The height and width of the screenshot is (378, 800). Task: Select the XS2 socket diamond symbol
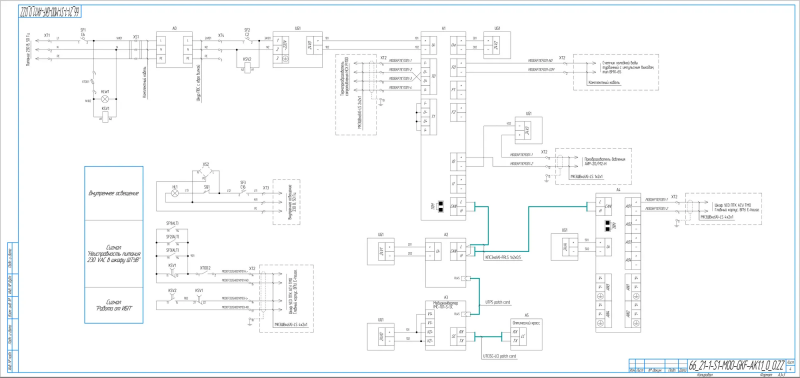[205, 173]
